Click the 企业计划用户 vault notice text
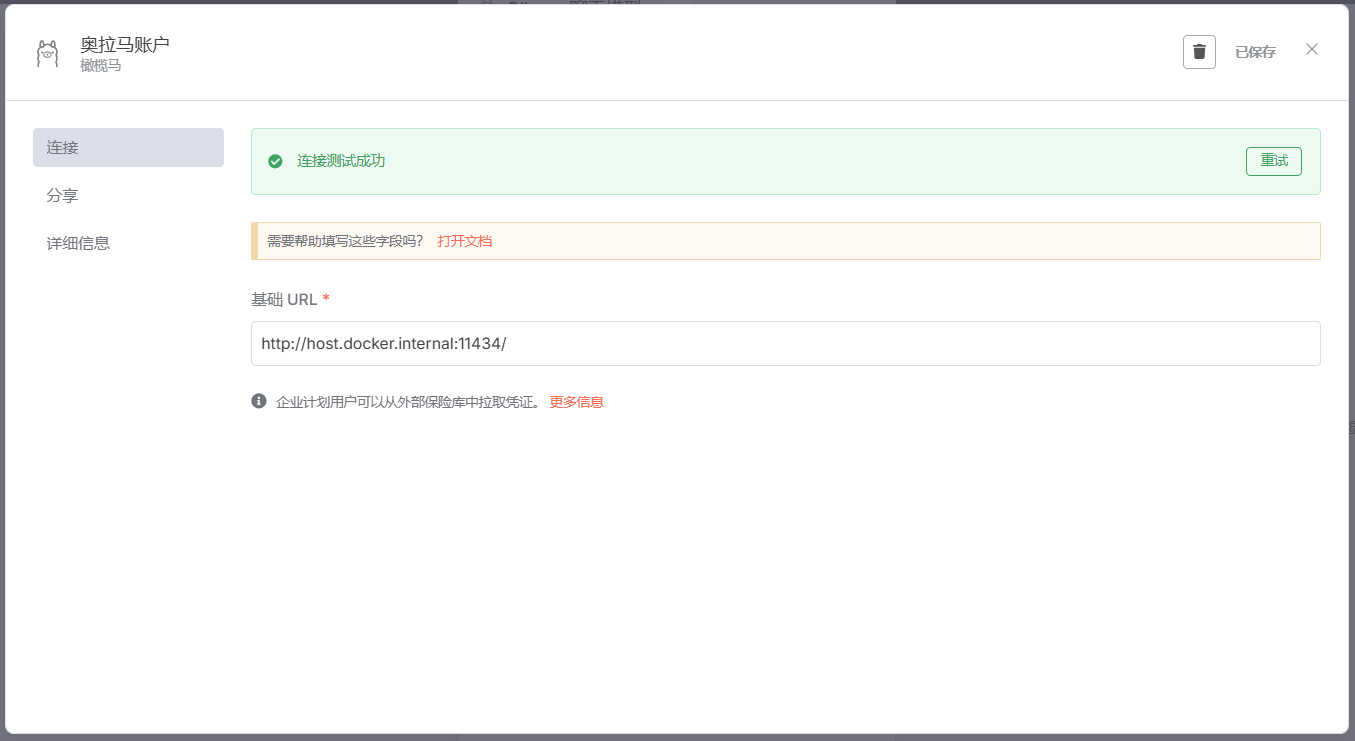Screen dimensions: 1355x741 [409, 402]
